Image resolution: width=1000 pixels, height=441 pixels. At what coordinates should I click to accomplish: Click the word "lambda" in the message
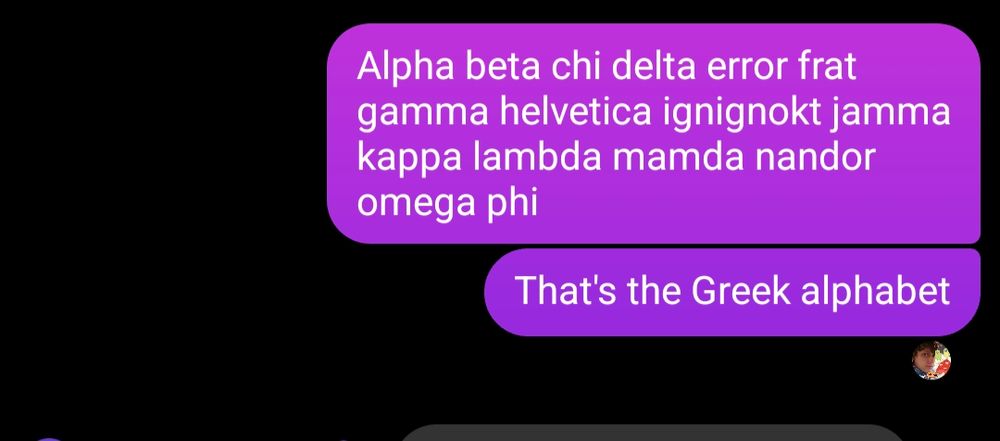click(537, 158)
